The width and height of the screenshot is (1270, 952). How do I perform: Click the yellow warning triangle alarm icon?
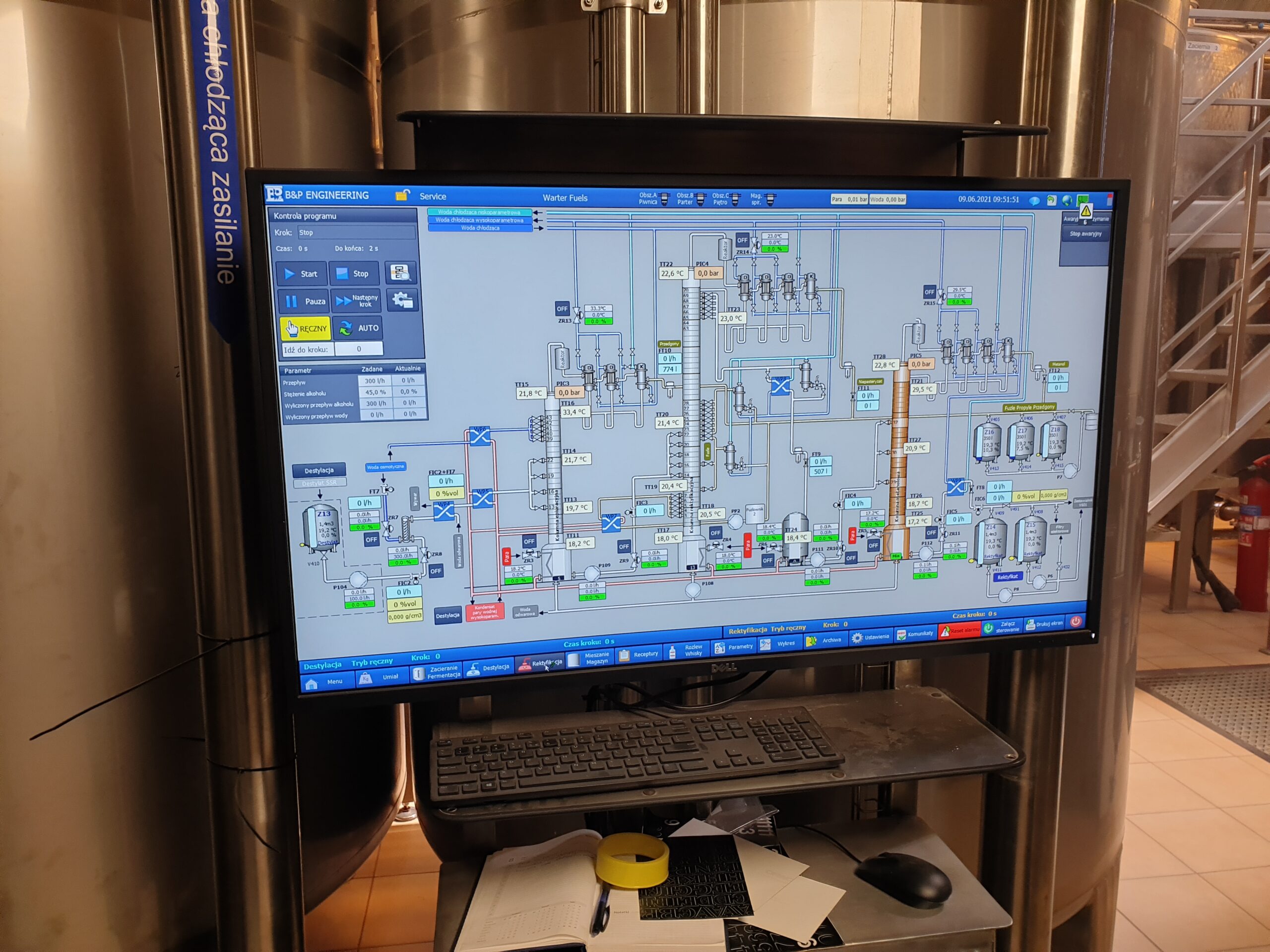pyautogui.click(x=1085, y=211)
